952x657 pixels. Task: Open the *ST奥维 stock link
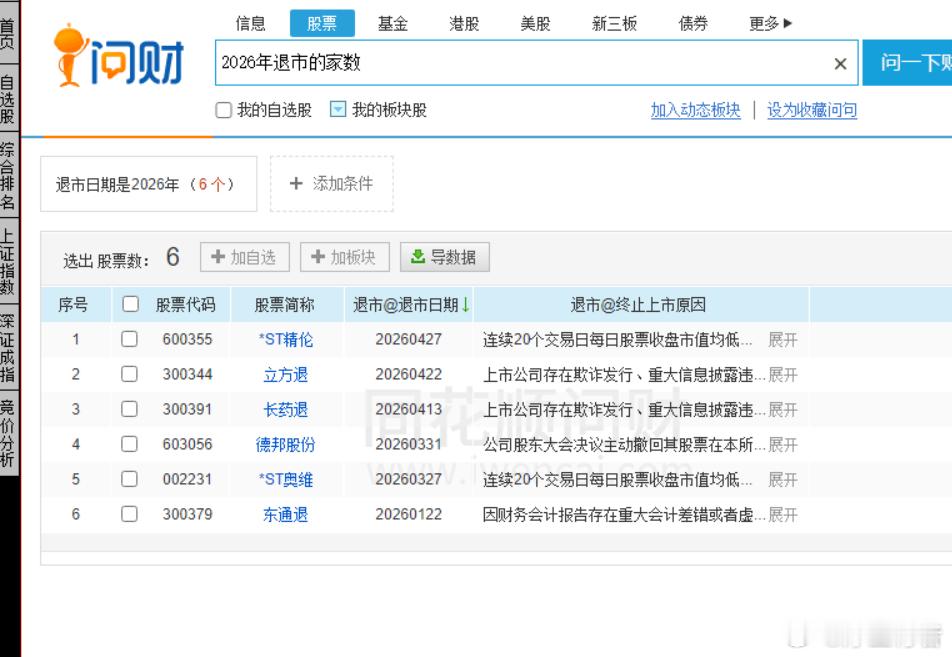tap(286, 480)
